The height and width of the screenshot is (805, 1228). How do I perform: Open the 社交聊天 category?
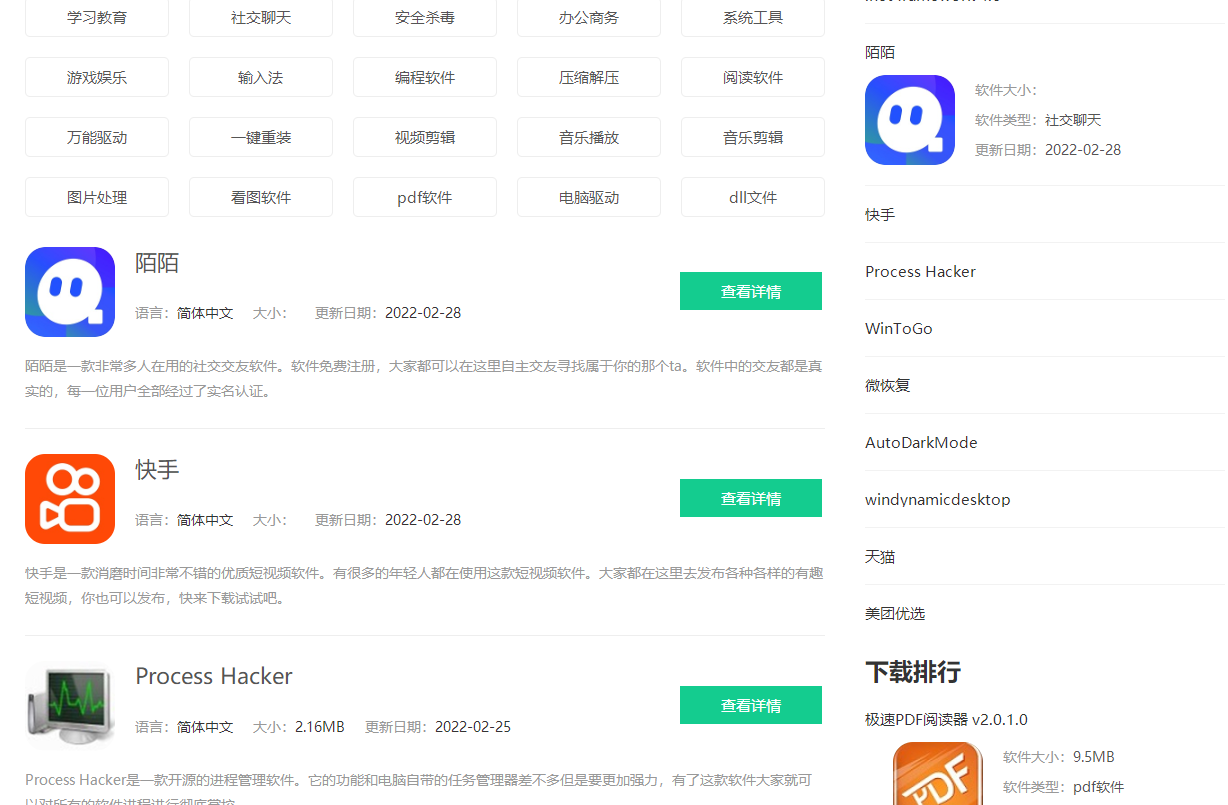260,17
